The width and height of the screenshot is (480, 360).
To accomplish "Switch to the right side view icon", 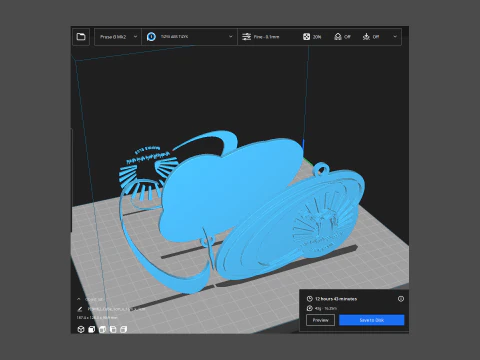I will pyautogui.click(x=124, y=329).
